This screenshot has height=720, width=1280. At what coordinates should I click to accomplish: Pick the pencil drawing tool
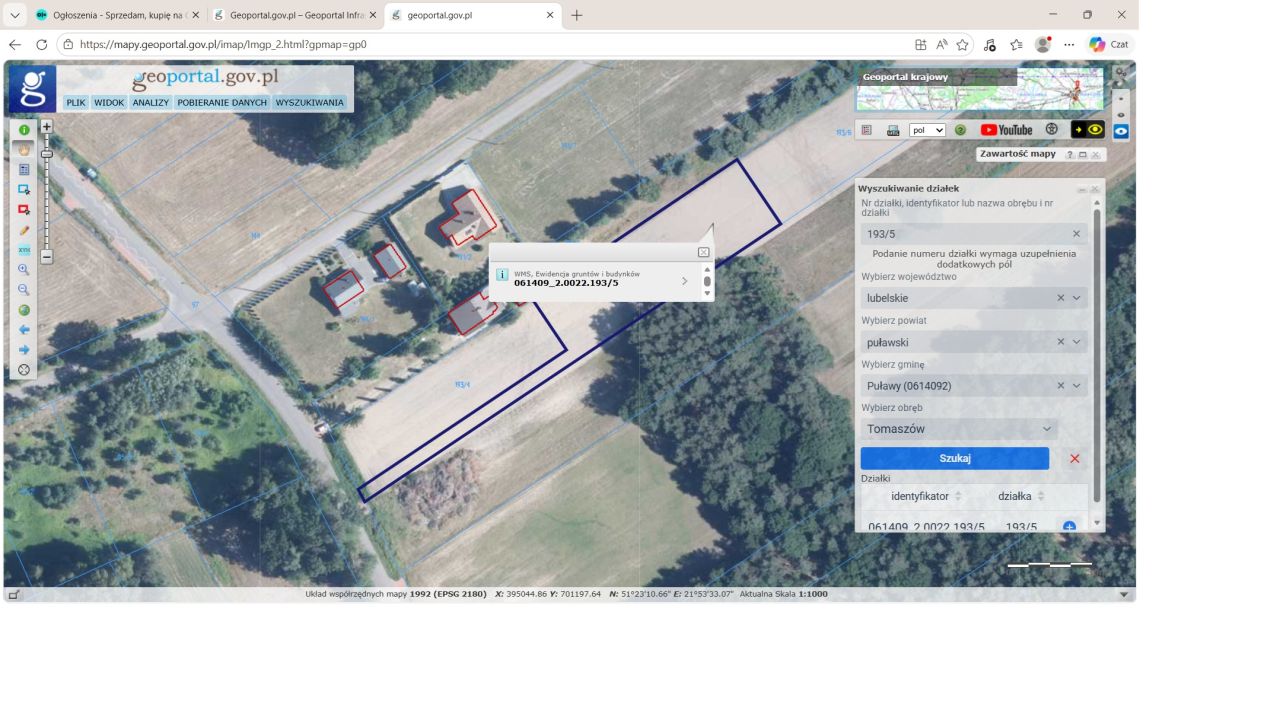[24, 230]
